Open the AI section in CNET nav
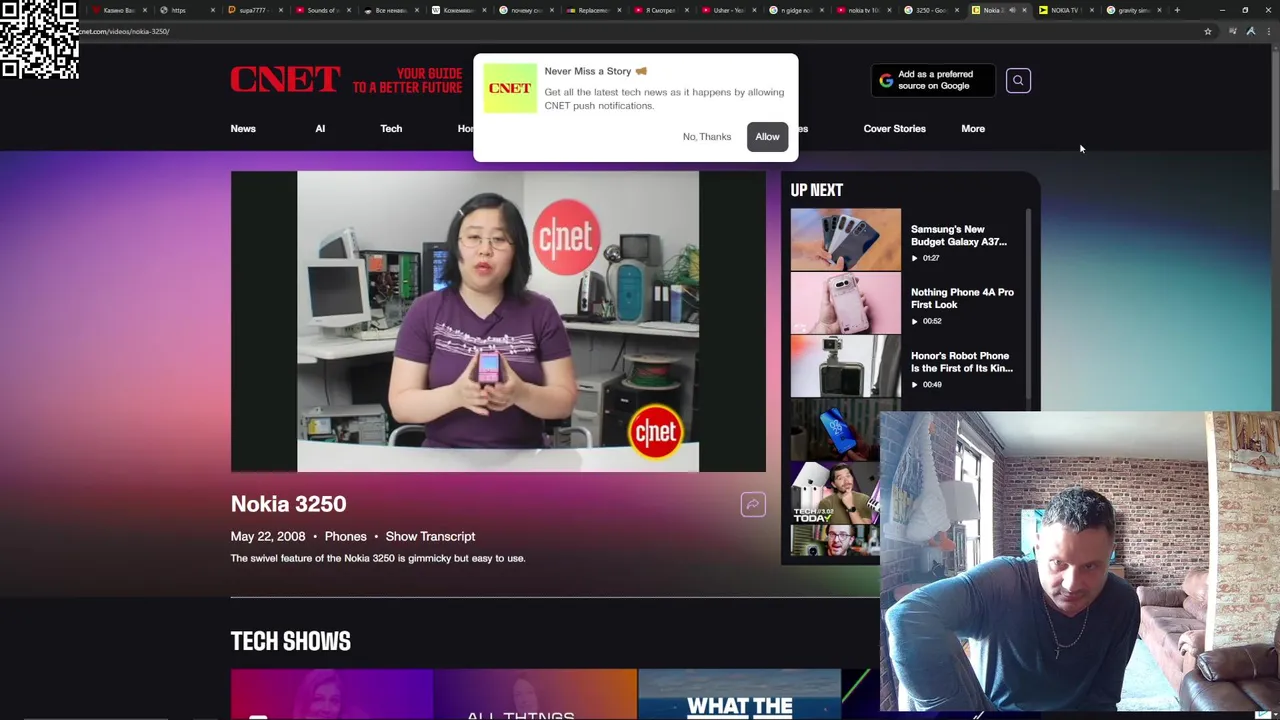The image size is (1280, 720). pyautogui.click(x=320, y=129)
